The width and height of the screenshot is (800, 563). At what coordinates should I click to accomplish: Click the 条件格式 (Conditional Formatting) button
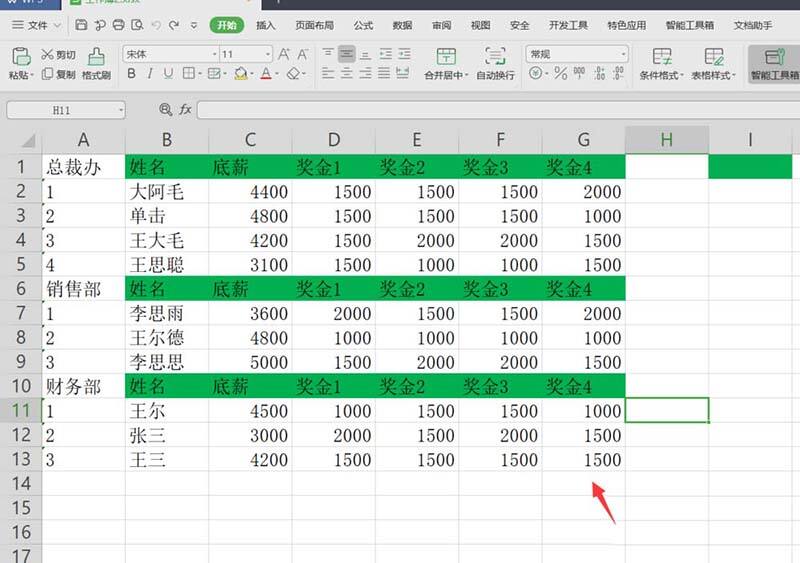[661, 63]
